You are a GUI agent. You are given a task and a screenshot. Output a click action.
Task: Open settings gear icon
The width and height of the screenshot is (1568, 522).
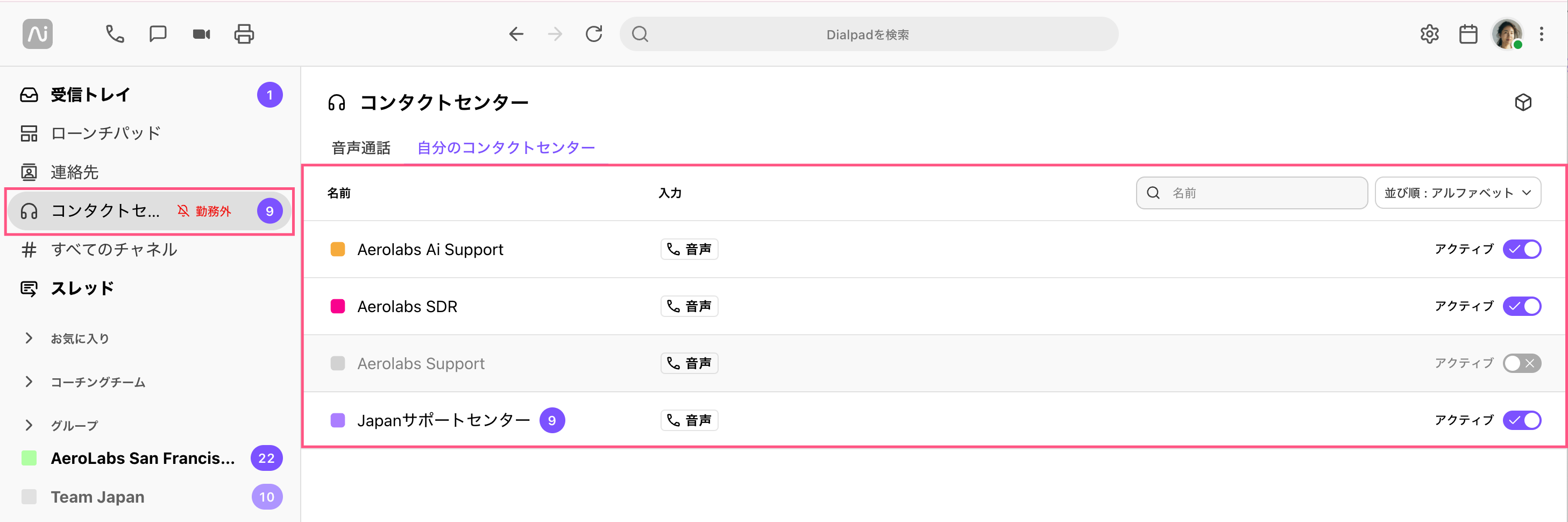1429,34
